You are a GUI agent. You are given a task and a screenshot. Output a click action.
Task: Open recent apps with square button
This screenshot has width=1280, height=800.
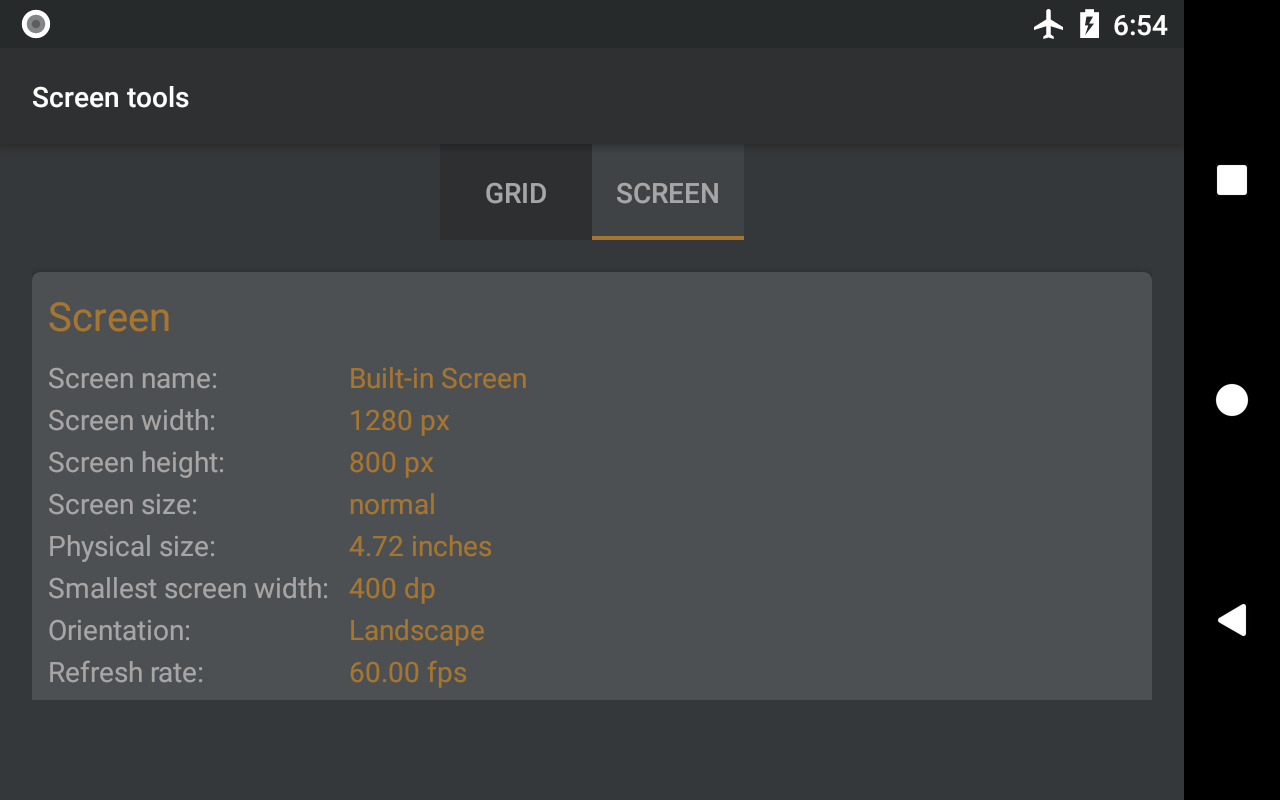point(1232,180)
